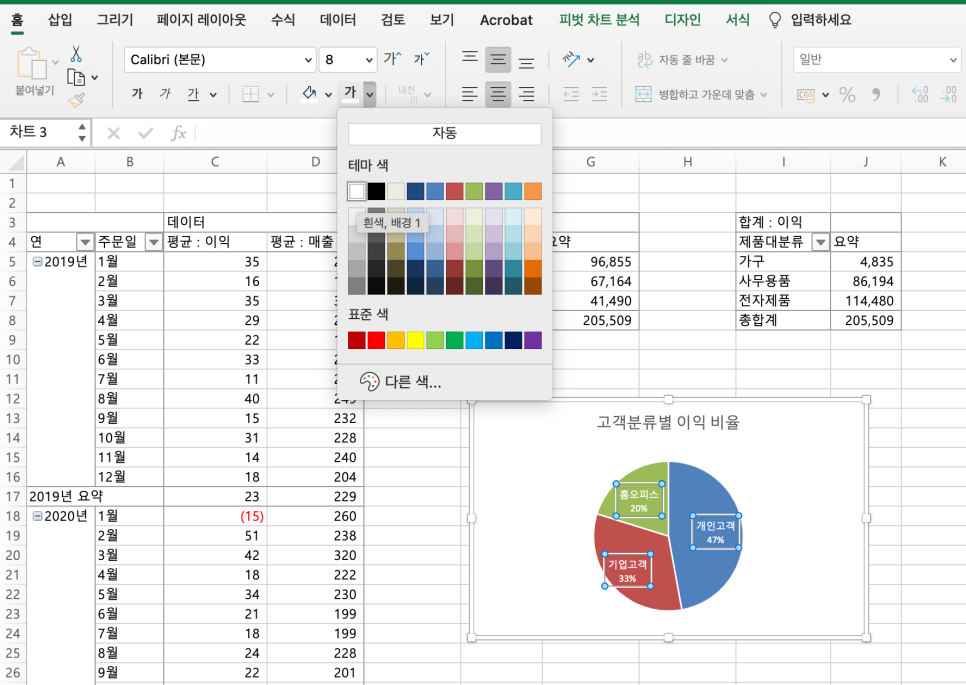Open the underline style dropdown arrow

(213, 95)
